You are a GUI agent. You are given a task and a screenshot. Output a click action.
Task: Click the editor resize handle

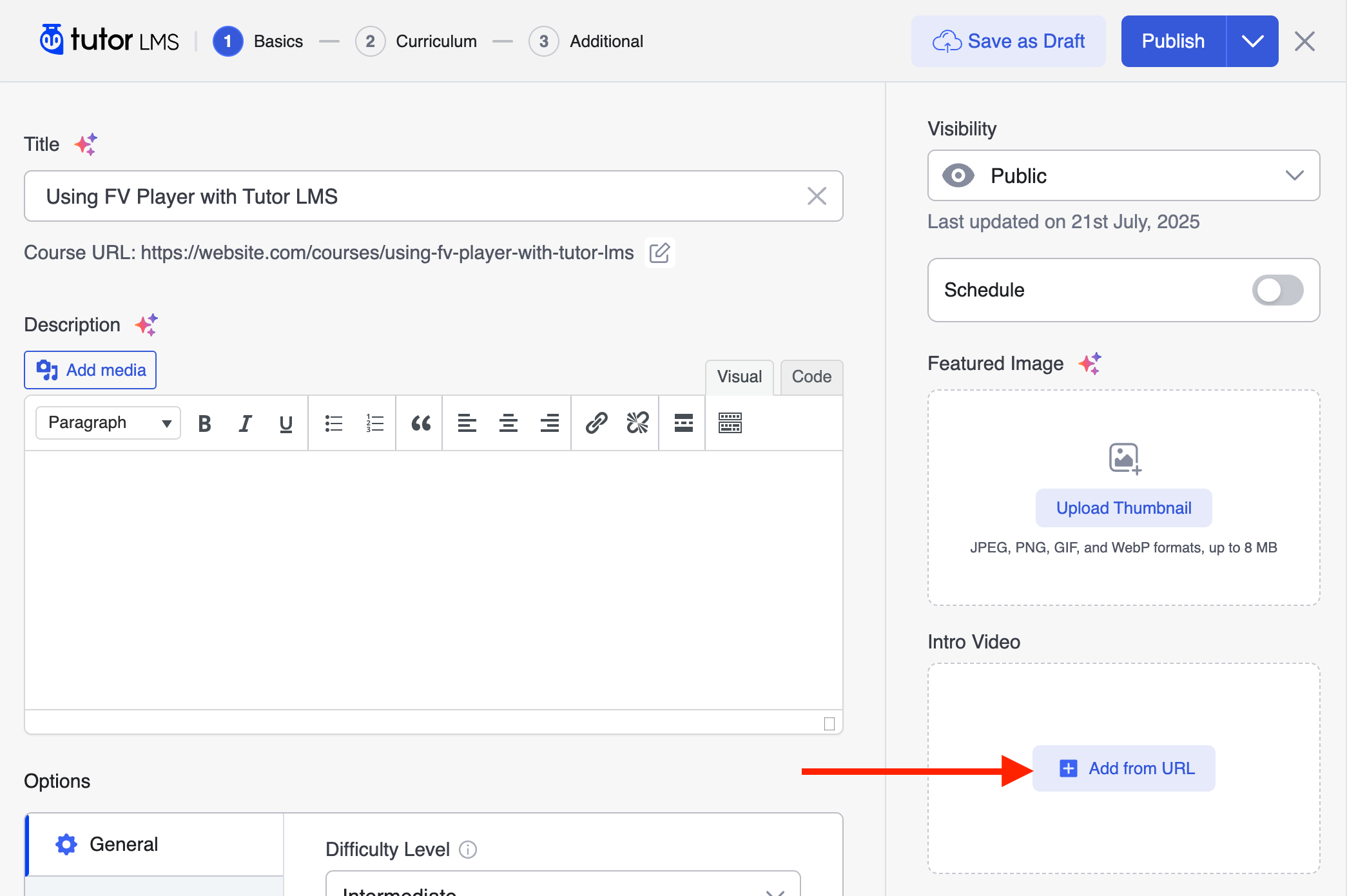click(x=829, y=724)
